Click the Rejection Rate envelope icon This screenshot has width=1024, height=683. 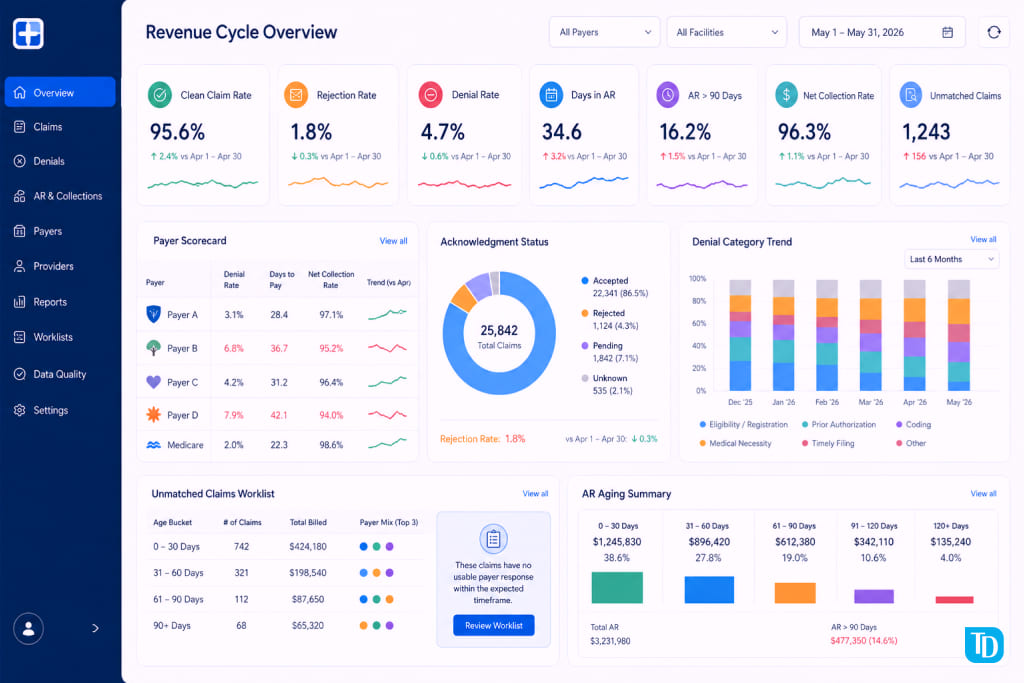(x=296, y=95)
